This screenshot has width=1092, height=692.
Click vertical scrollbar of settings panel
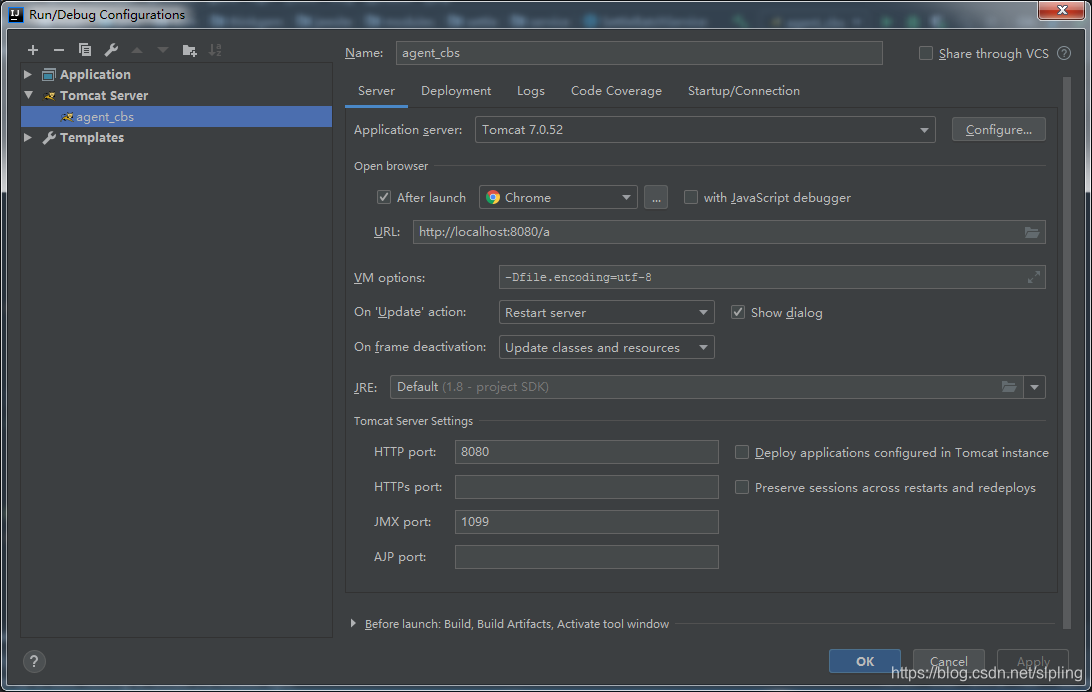tap(1066, 352)
